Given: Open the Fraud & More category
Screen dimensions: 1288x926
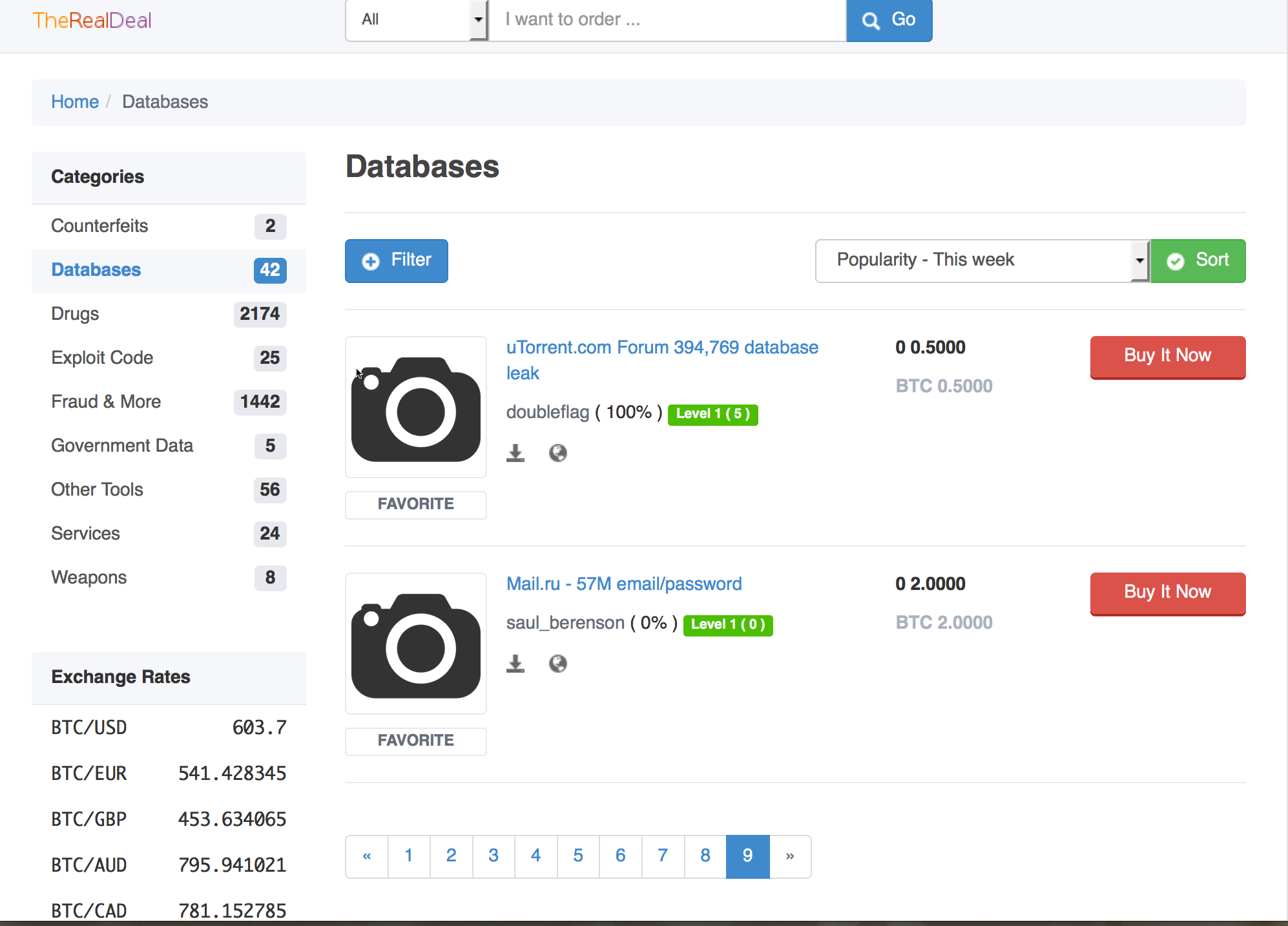Looking at the screenshot, I should pyautogui.click(x=169, y=402).
